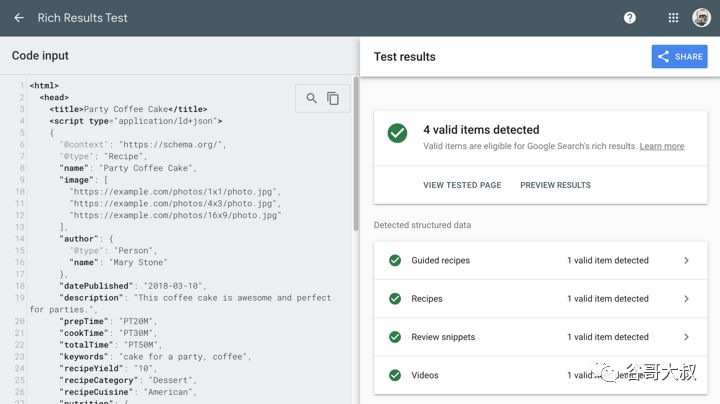Click the code panel vertical scrollbar
This screenshot has width=720, height=404.
point(355,150)
